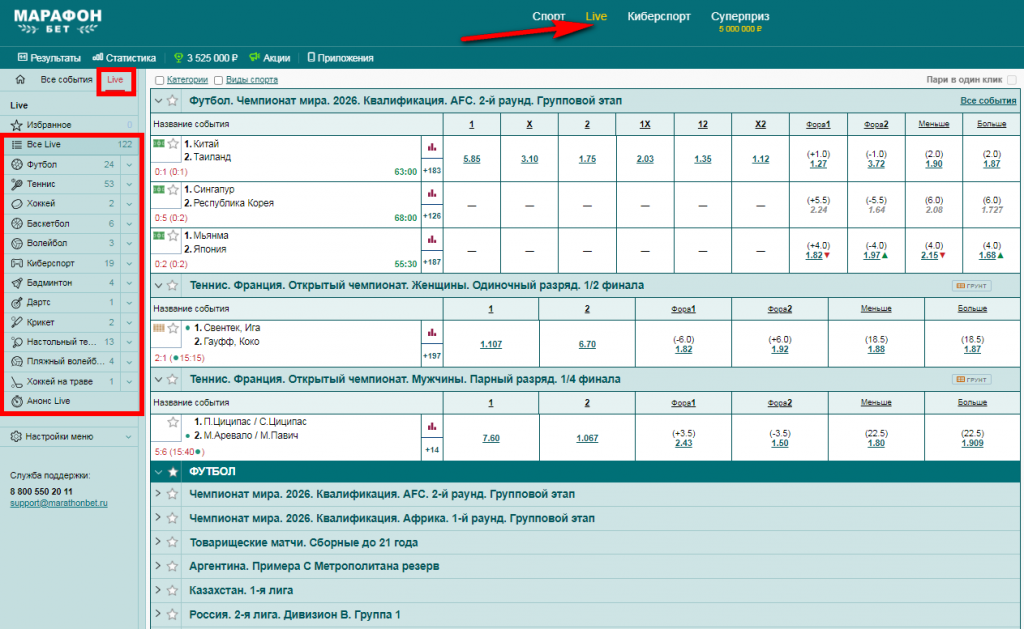Click the Football sport icon in sidebar

pyautogui.click(x=17, y=165)
